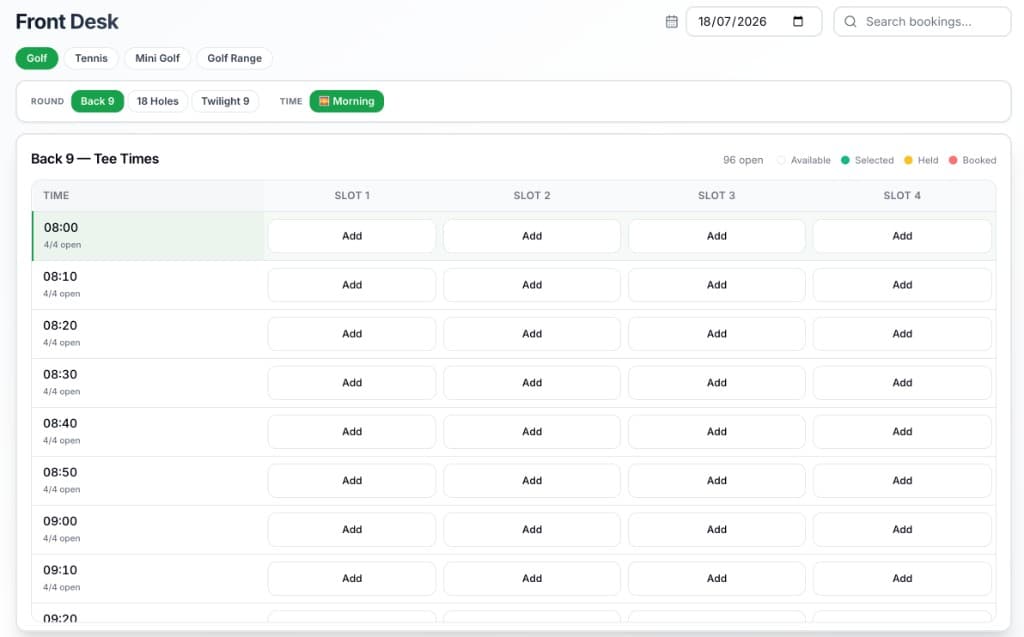This screenshot has height=637, width=1024.
Task: Add booking at 08:00 Slot 1
Action: pos(352,236)
